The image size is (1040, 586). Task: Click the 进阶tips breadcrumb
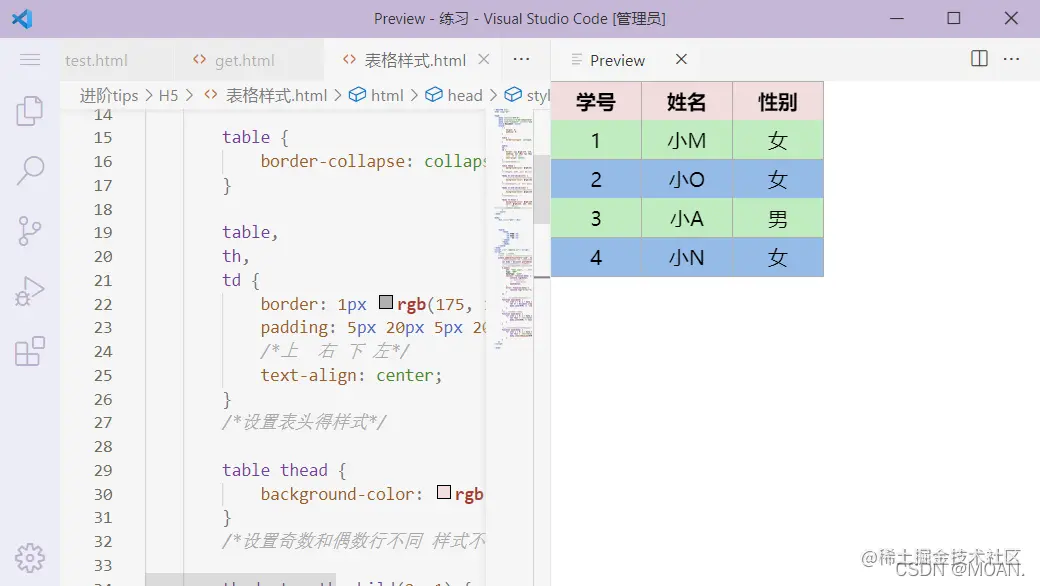pos(109,95)
